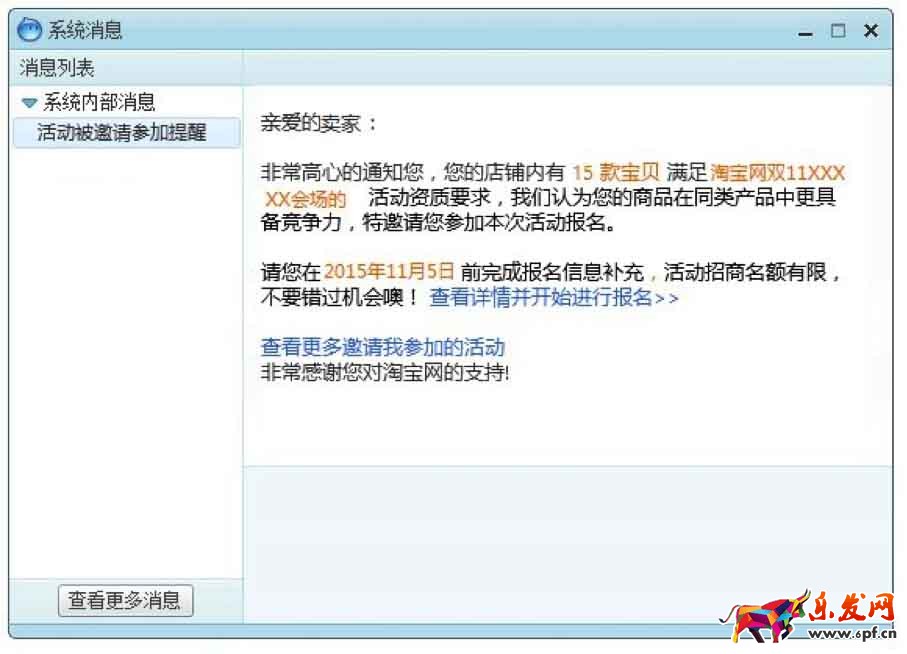Click the blue app icon in title bar
The width and height of the screenshot is (907, 654).
(x=30, y=29)
